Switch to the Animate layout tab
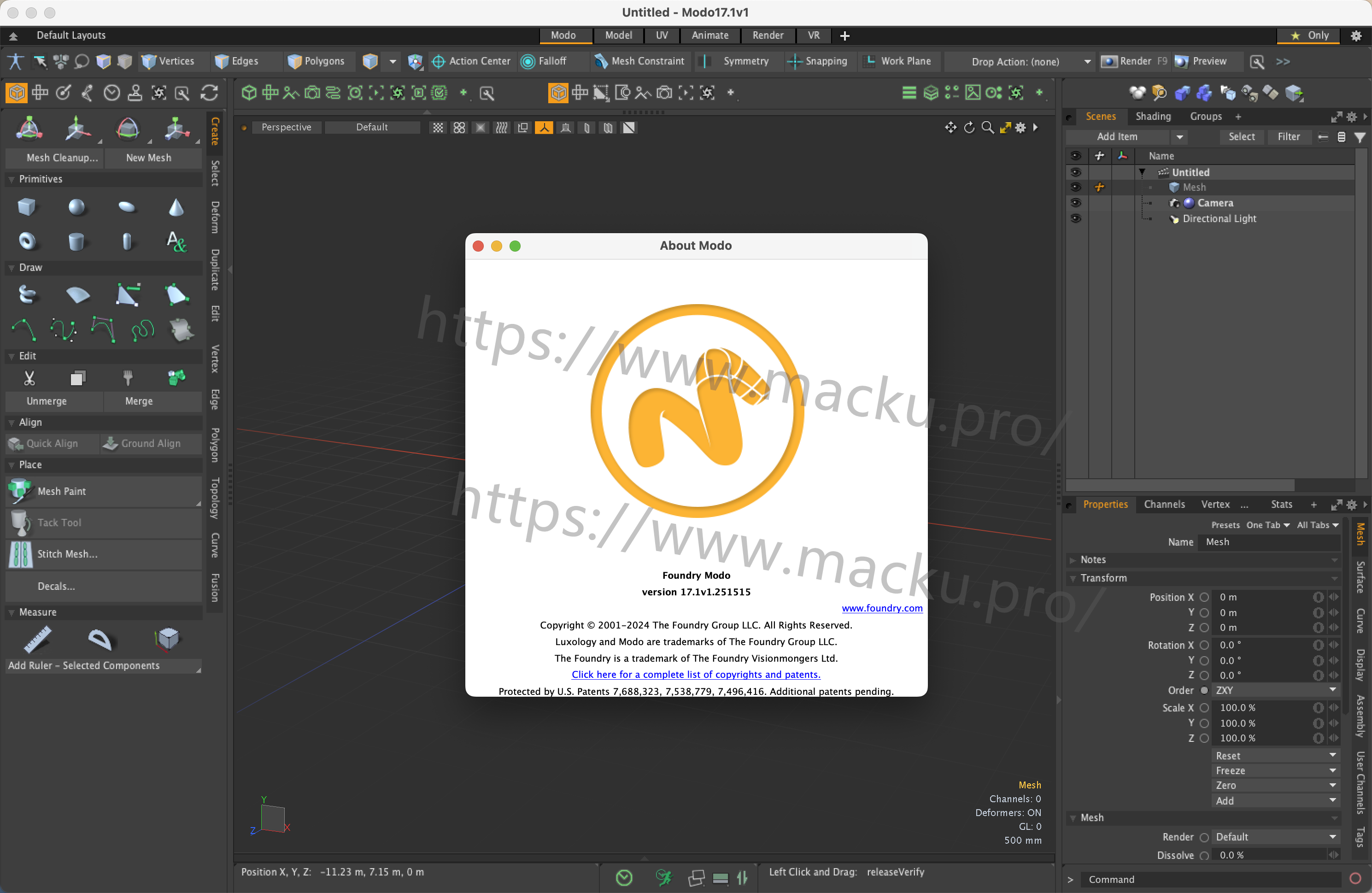Viewport: 1372px width, 893px height. click(x=709, y=35)
